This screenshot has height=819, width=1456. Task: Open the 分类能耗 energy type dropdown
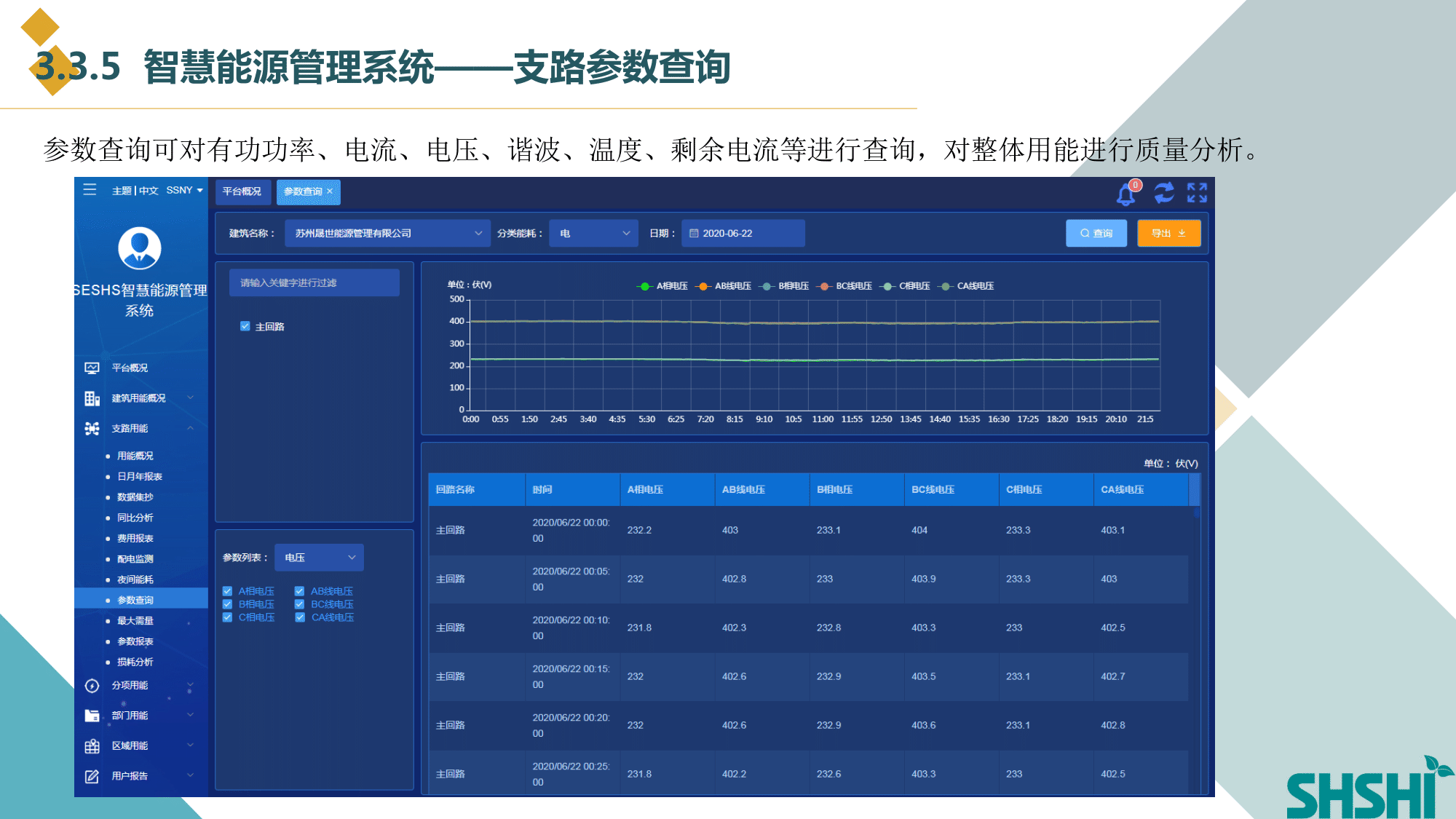(593, 234)
